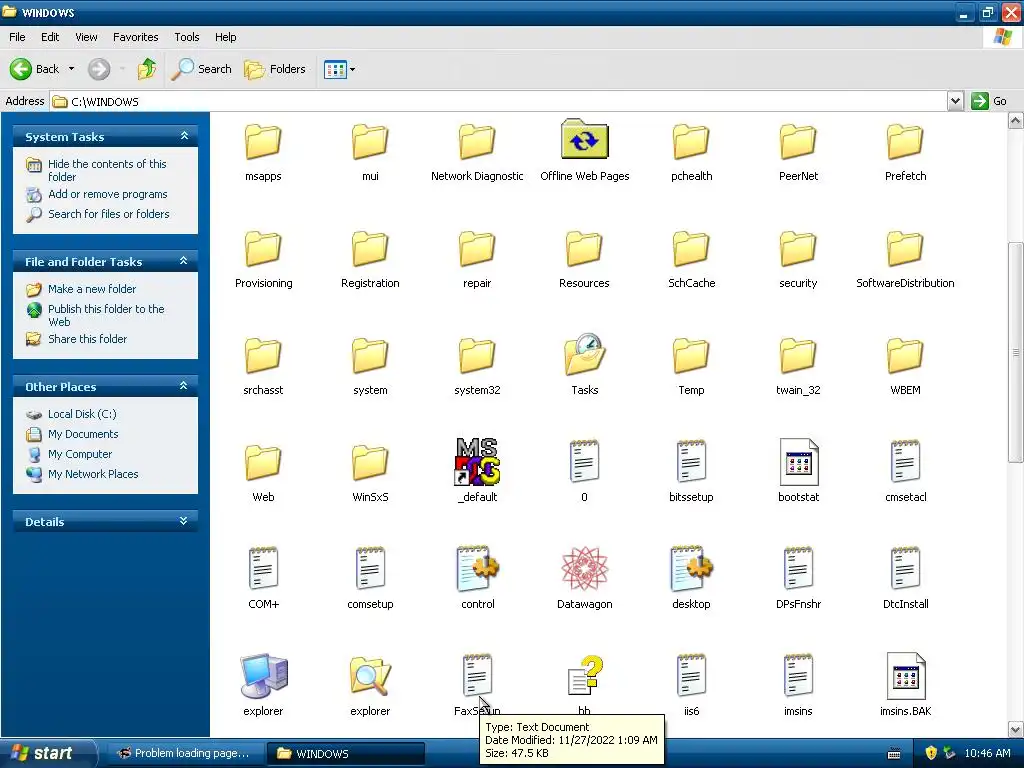Click Add or remove programs link
Screen dimensions: 1024x768
pyautogui.click(x=108, y=195)
